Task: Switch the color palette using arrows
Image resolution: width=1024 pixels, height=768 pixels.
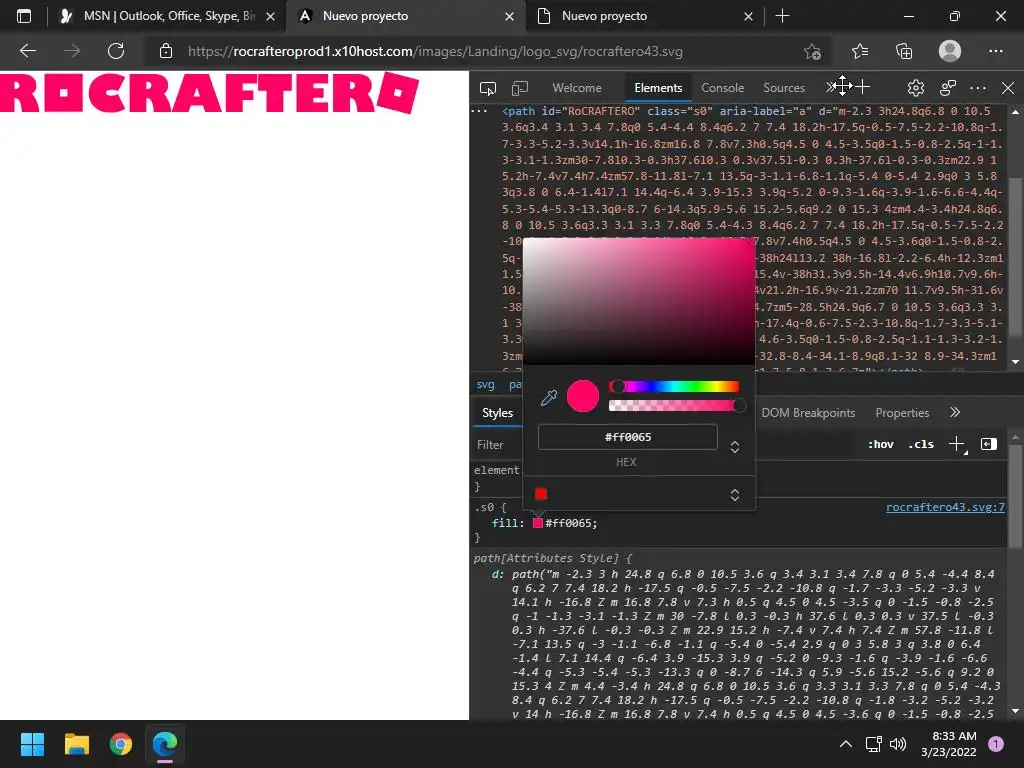Action: coord(735,495)
